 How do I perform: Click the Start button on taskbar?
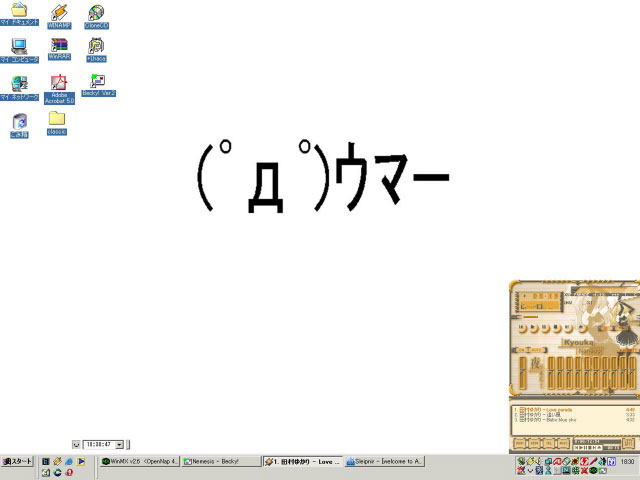(18, 461)
